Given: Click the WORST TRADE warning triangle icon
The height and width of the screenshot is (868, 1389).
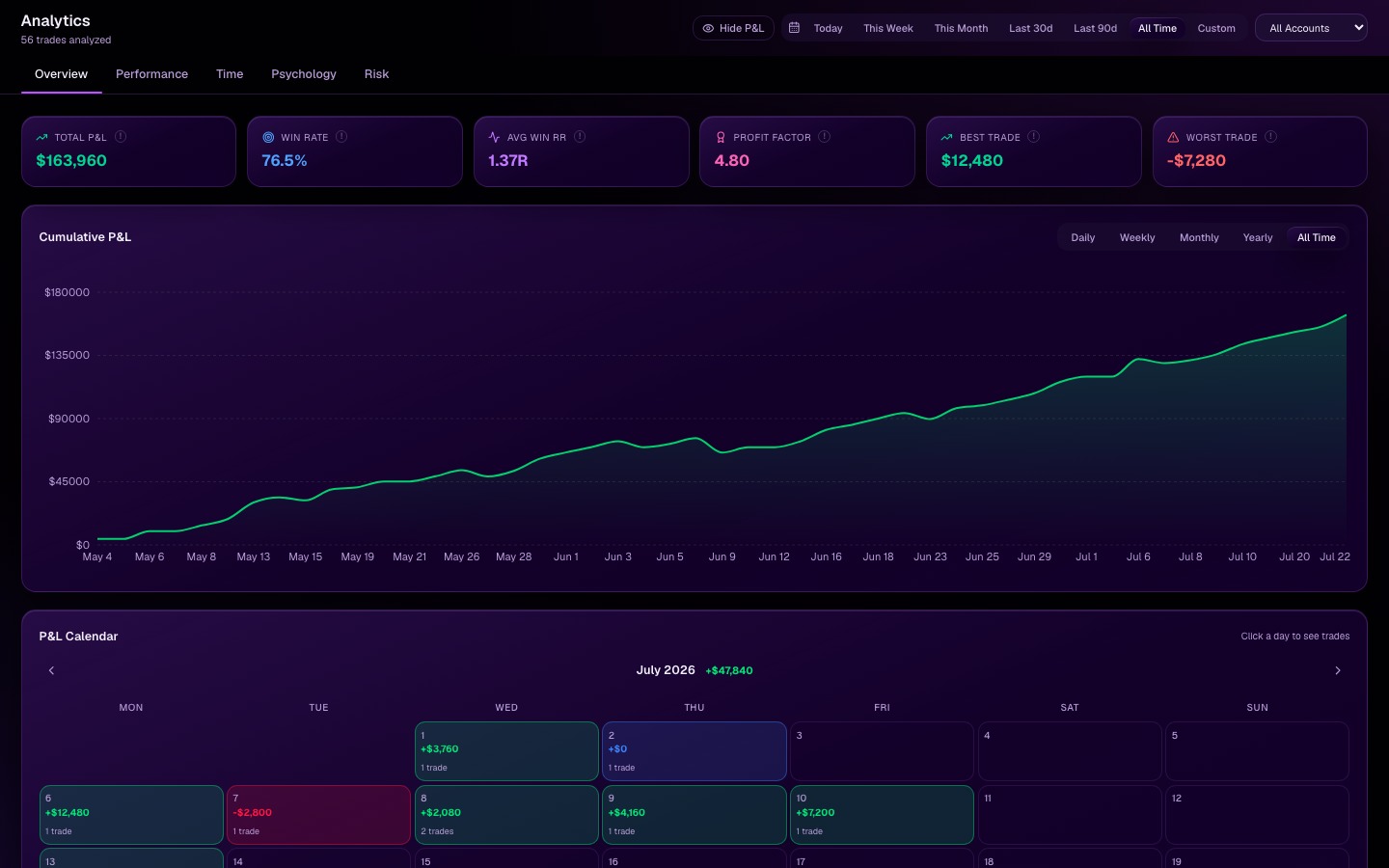Looking at the screenshot, I should [x=1173, y=137].
